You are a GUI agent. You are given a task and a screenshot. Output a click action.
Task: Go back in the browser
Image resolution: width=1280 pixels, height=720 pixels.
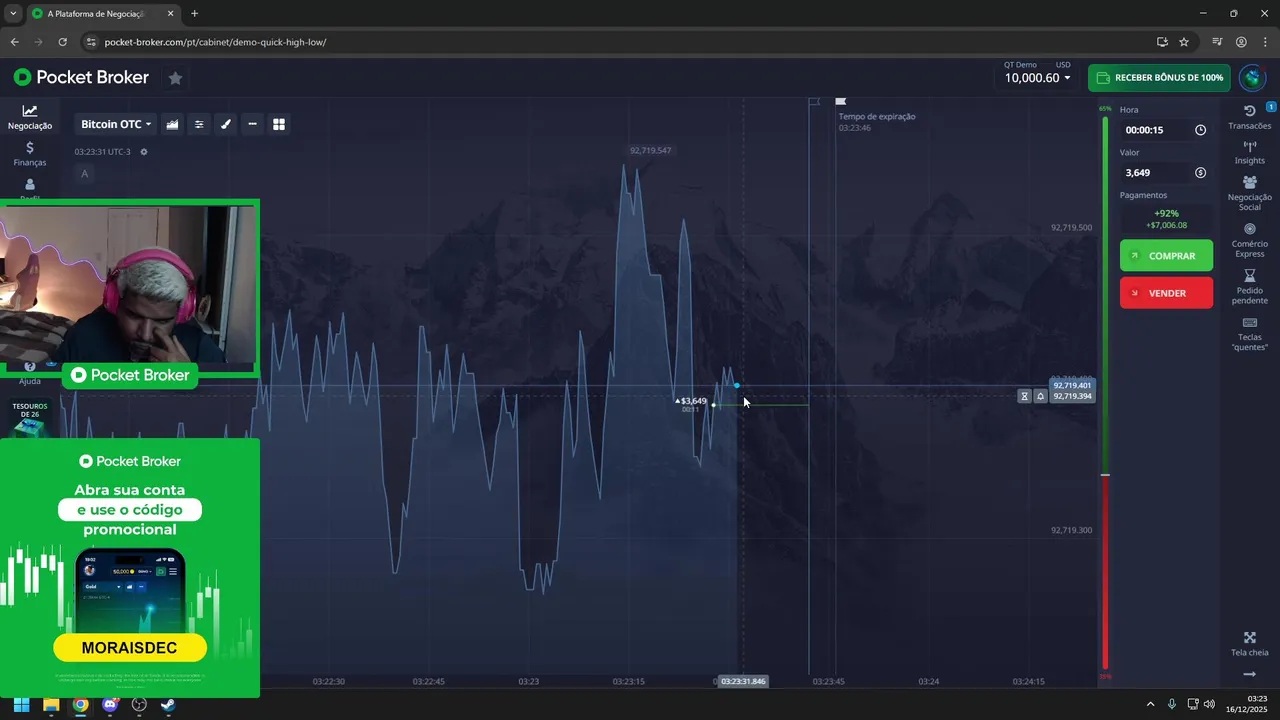tap(14, 42)
